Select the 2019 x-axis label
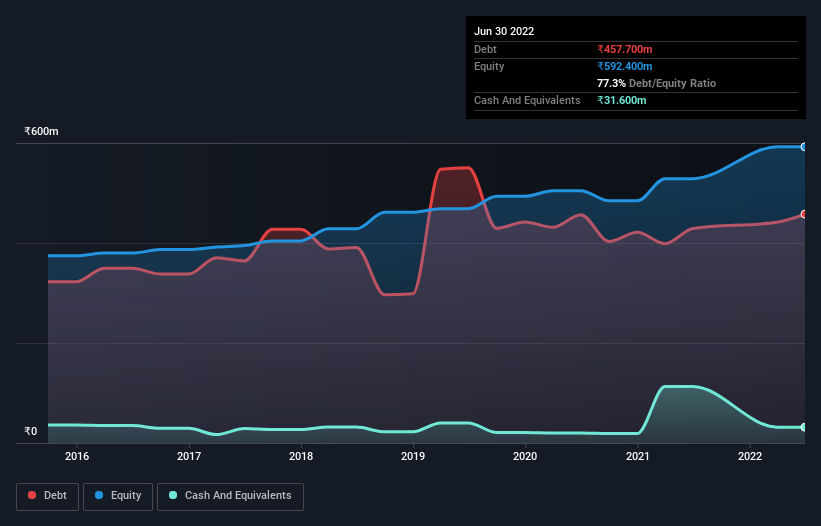This screenshot has height=526, width=821. coord(413,456)
